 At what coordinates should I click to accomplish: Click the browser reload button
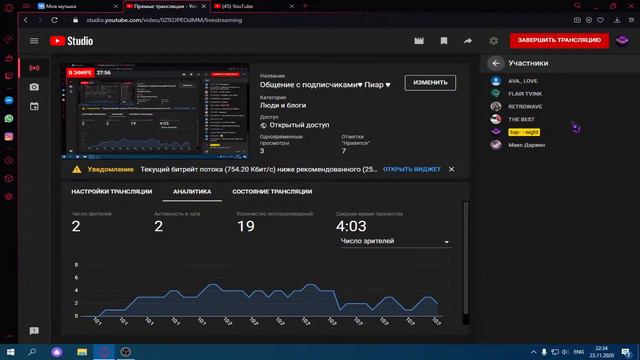click(x=54, y=20)
